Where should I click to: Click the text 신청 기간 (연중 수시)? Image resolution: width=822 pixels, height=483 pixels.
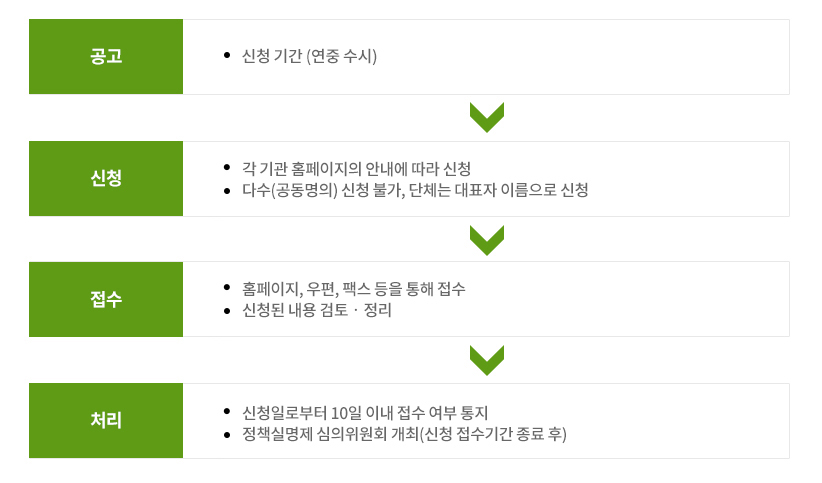tap(309, 56)
